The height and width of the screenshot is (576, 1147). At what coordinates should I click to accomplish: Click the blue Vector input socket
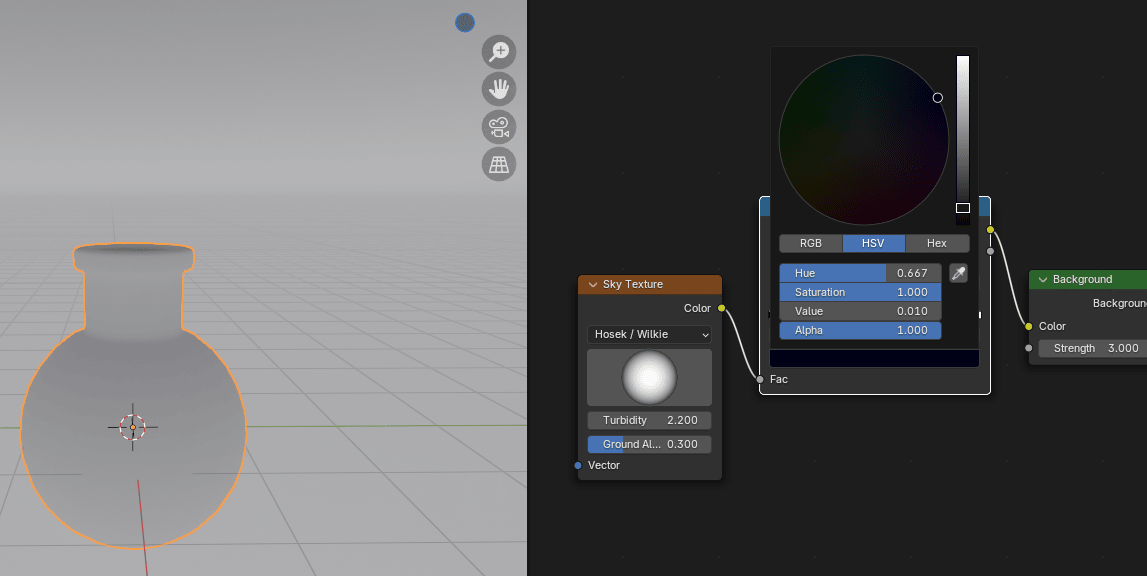point(578,465)
